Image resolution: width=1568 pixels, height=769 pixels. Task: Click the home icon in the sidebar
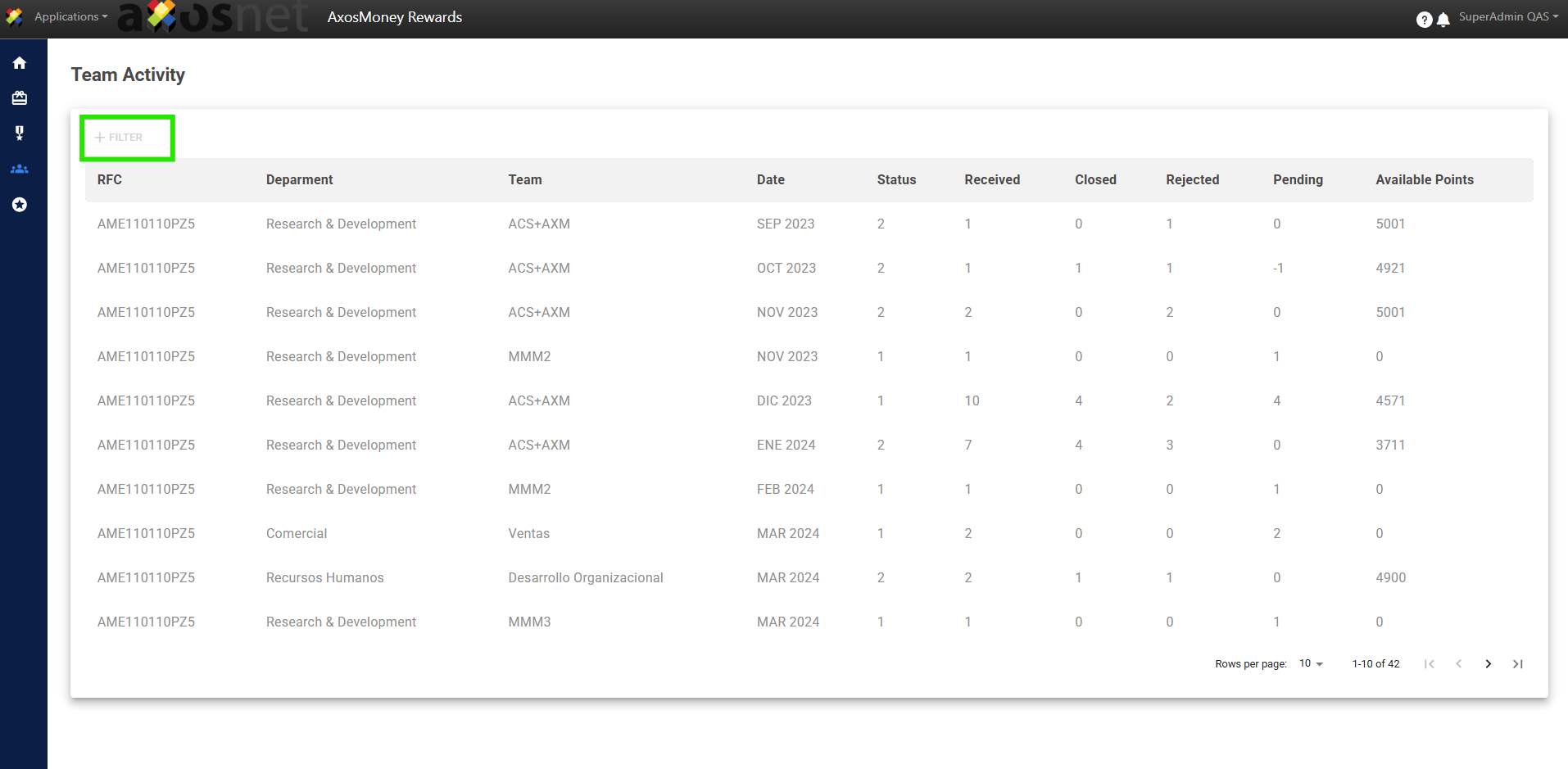(x=20, y=63)
